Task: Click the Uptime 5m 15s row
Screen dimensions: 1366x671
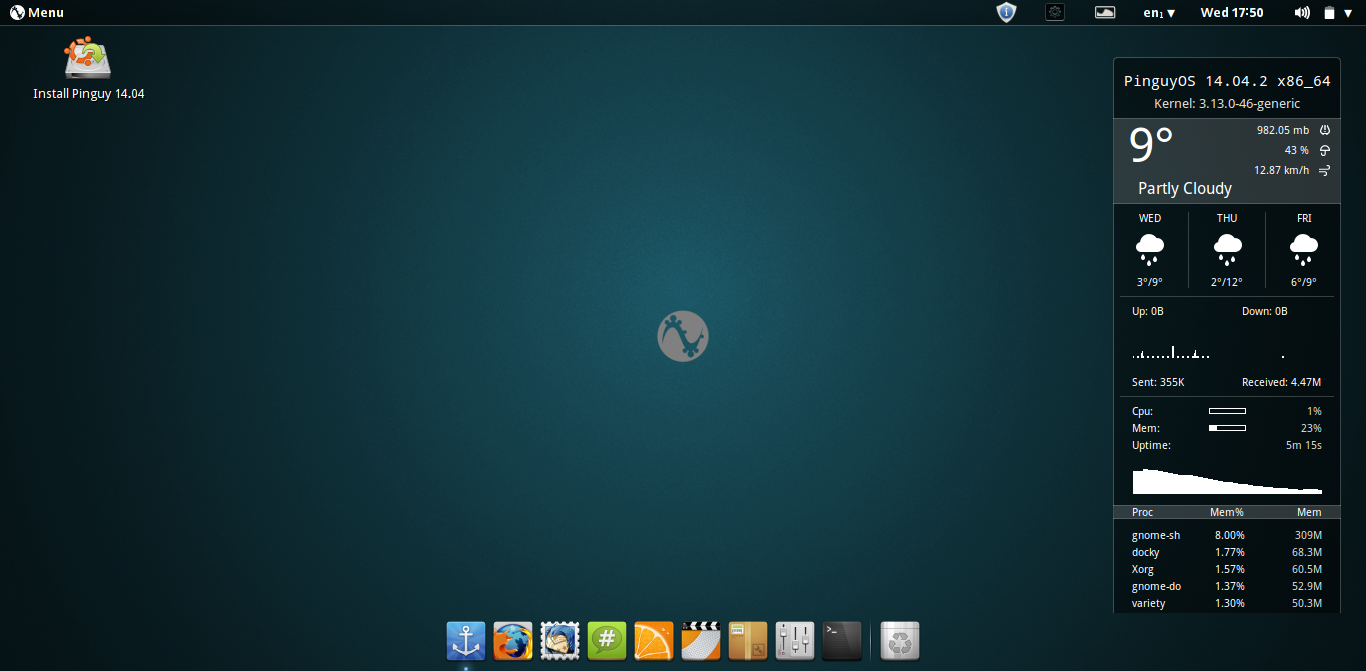Action: pos(1227,445)
